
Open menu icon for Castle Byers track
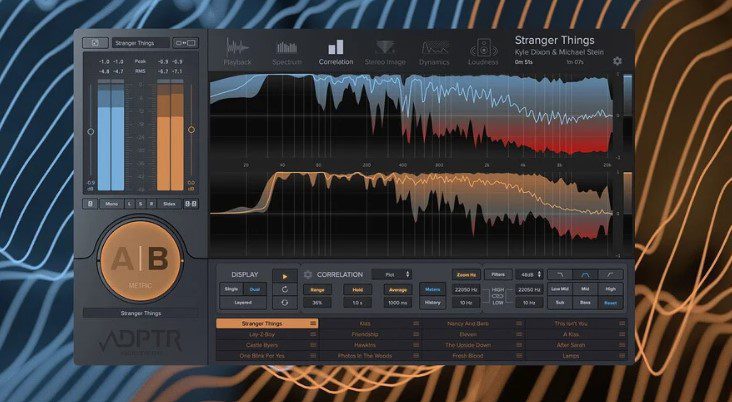click(x=313, y=345)
